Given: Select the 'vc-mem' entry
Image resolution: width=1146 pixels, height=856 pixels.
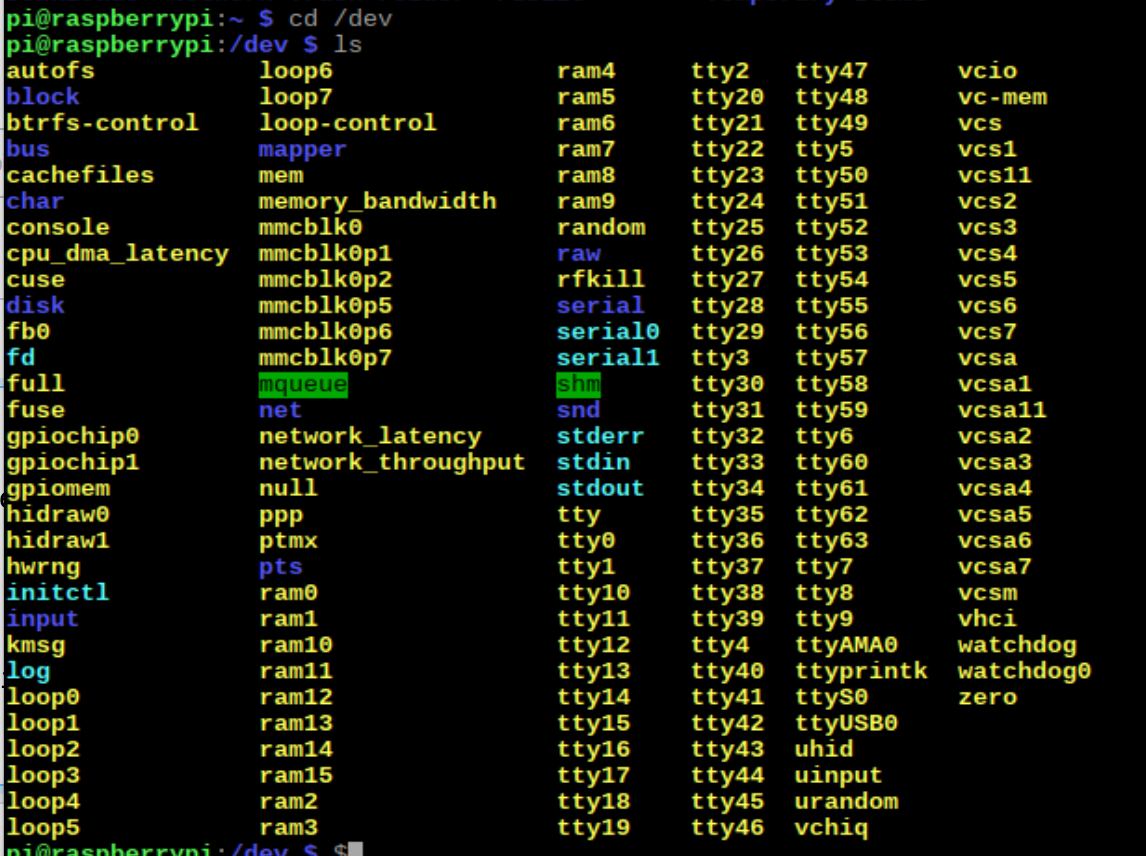Looking at the screenshot, I should [x=1003, y=96].
